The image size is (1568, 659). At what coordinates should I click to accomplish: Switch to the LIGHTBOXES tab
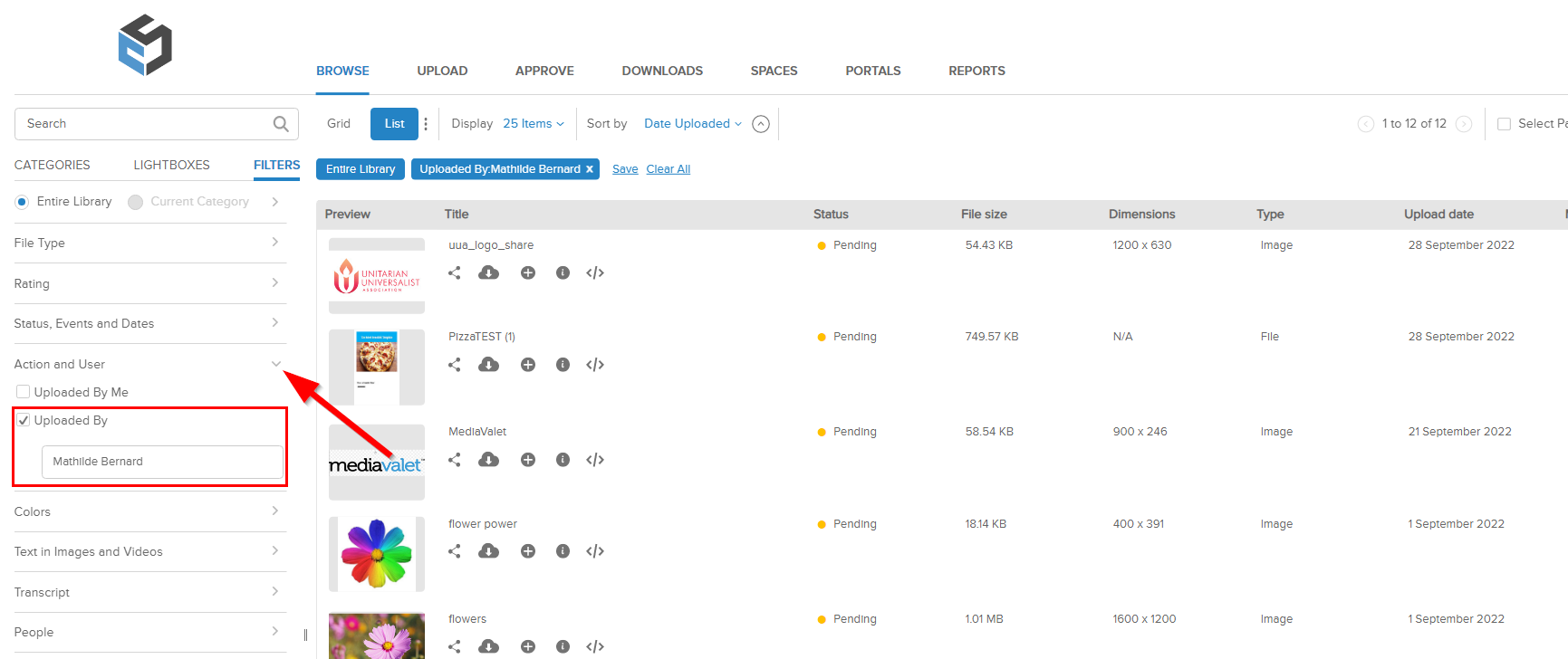(x=171, y=165)
